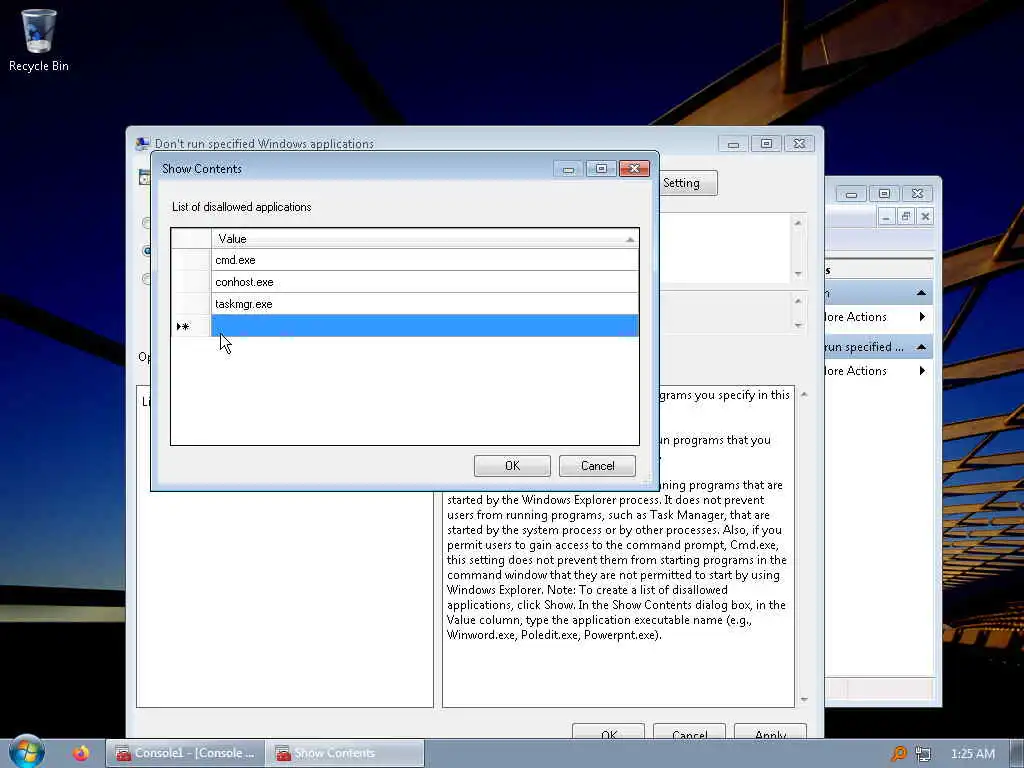Click the policy window title icon

[x=142, y=144]
